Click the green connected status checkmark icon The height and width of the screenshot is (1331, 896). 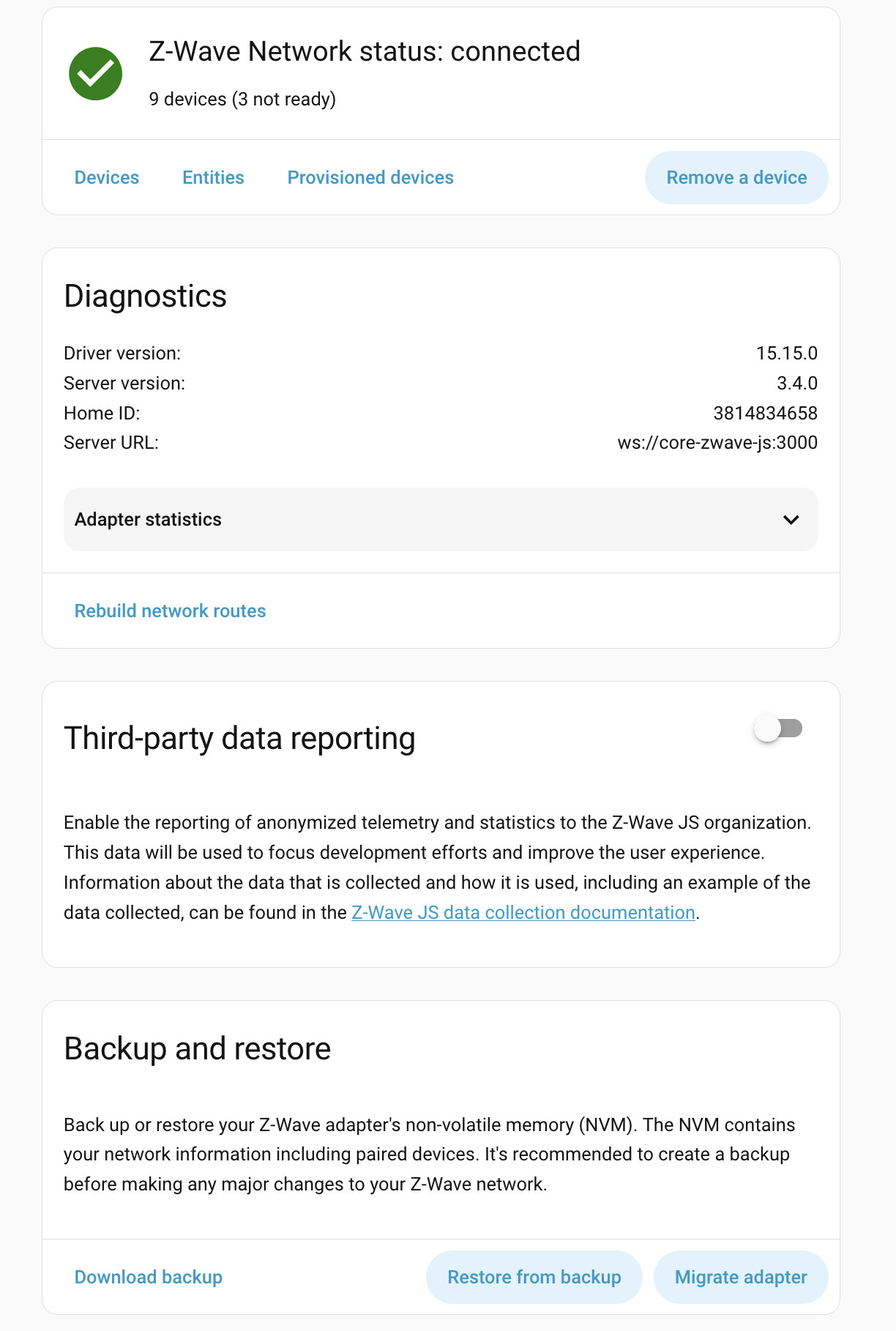click(95, 74)
